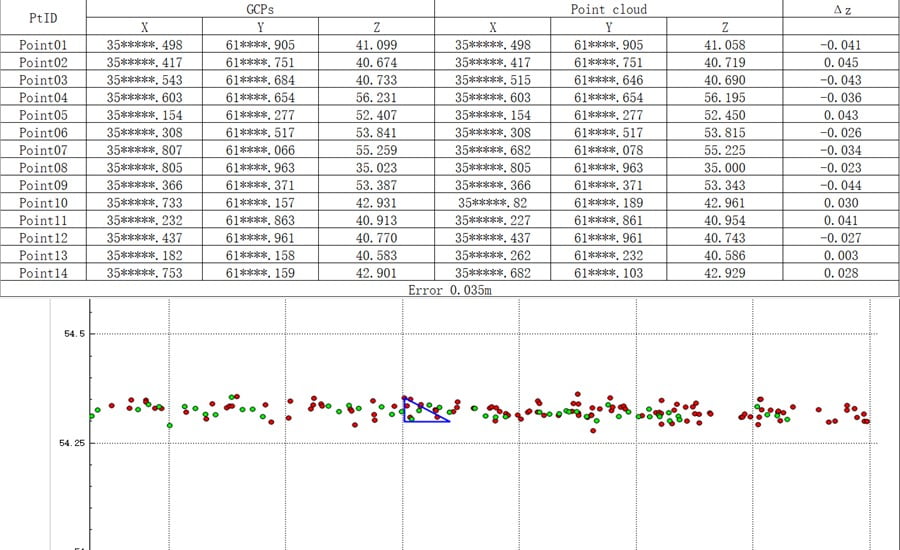Click point cloud Z value 35.000
Viewport: 900px width, 550px height.
pyautogui.click(x=724, y=169)
